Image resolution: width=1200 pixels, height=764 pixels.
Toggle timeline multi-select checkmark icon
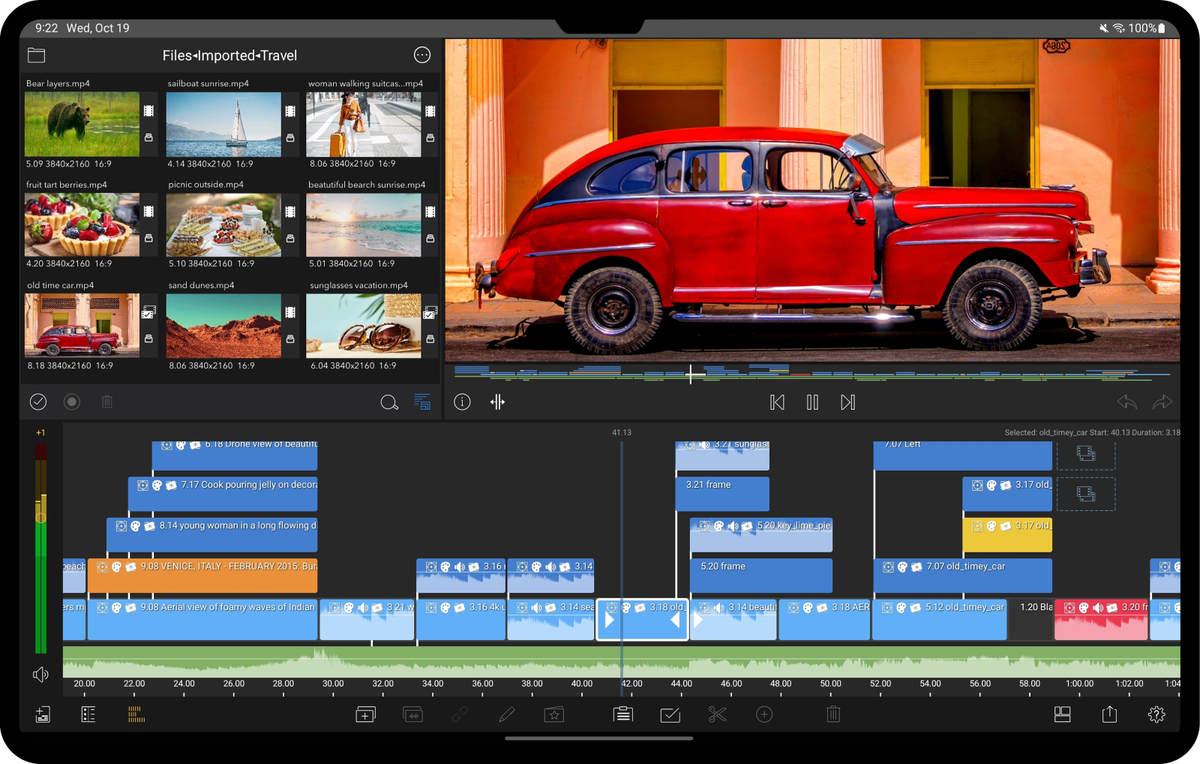click(670, 714)
